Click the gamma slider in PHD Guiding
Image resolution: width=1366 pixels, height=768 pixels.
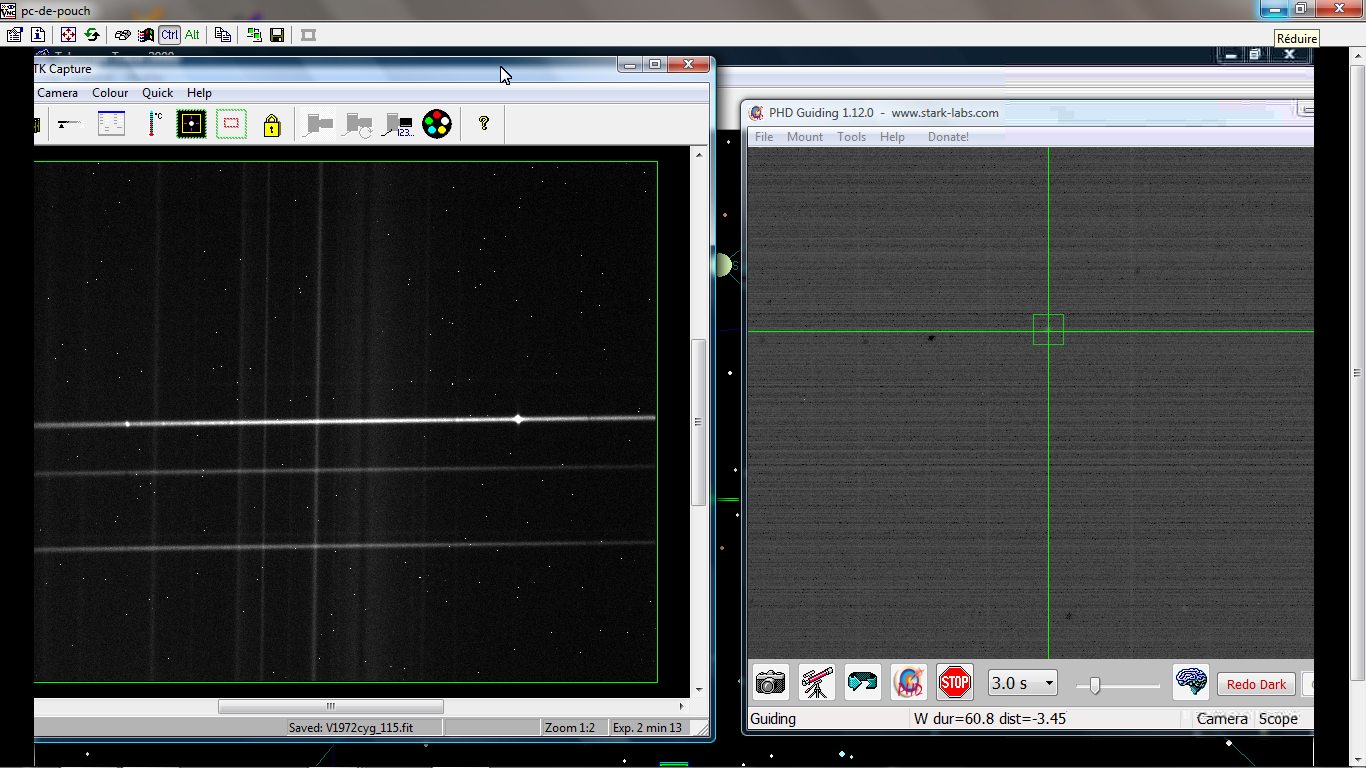click(x=1095, y=685)
